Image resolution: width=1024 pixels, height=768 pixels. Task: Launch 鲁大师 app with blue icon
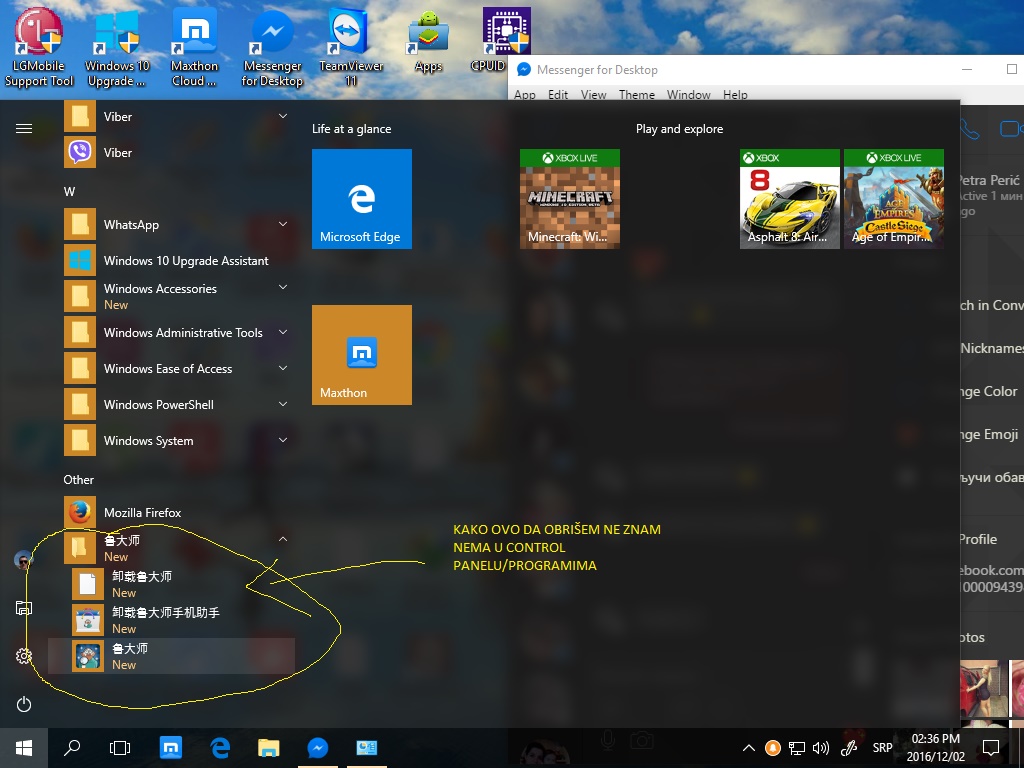click(171, 656)
